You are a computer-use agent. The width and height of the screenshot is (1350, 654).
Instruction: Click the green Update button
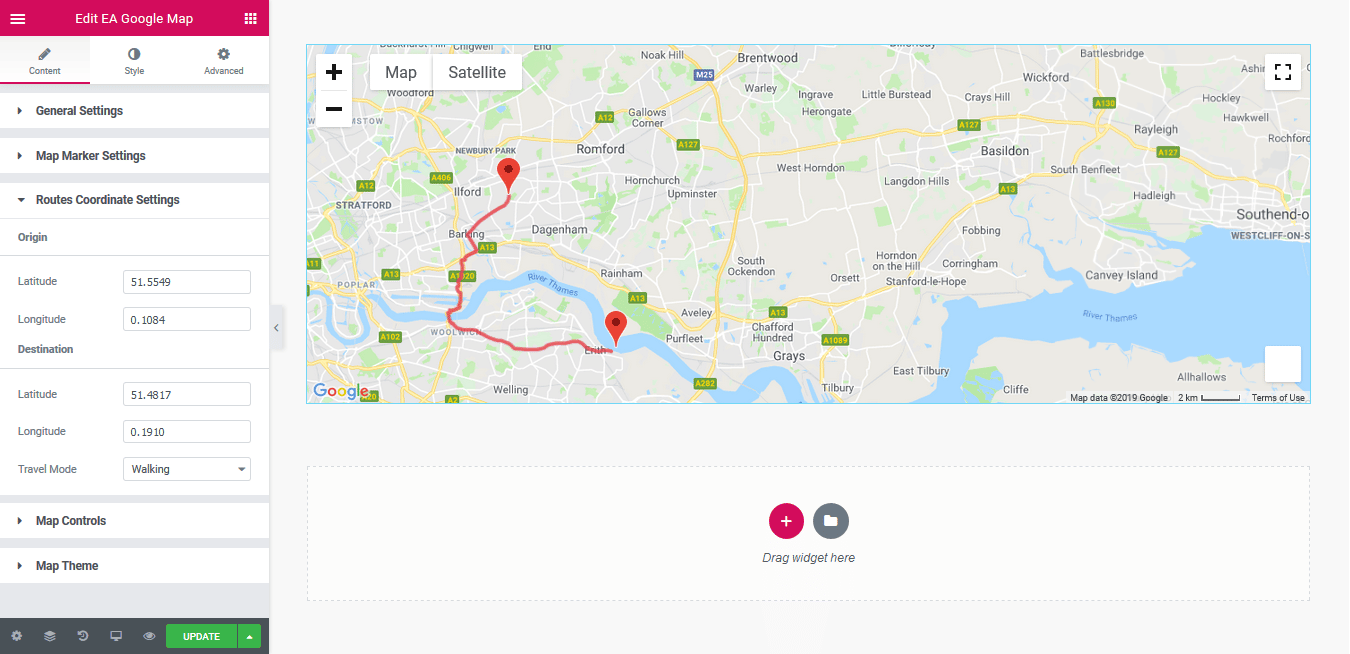click(201, 636)
